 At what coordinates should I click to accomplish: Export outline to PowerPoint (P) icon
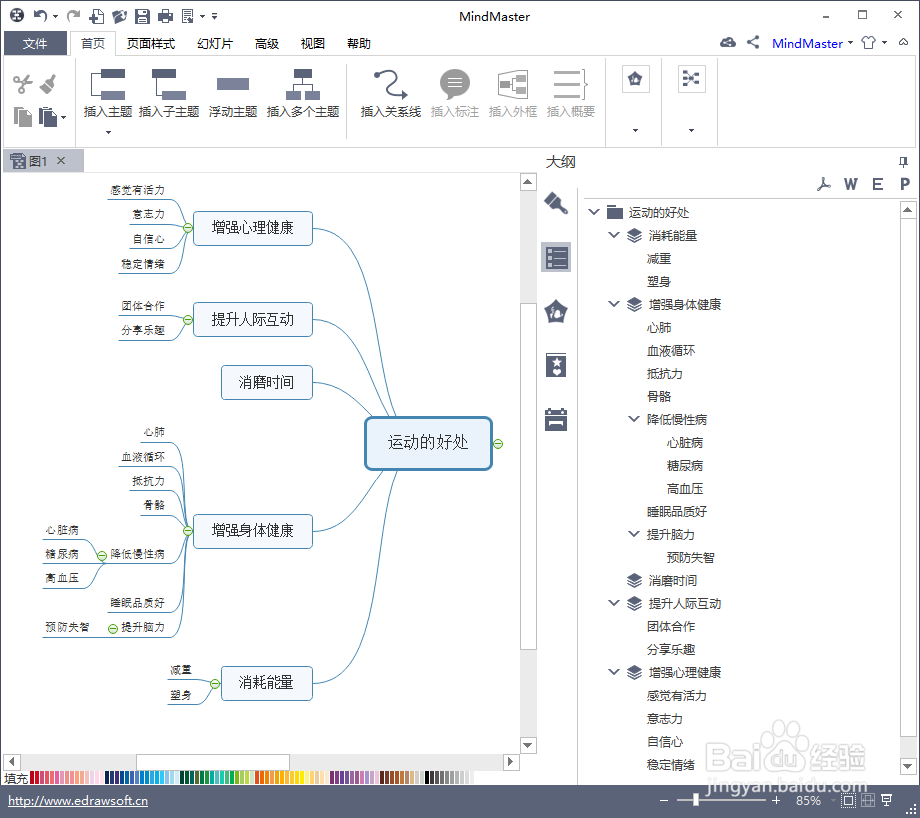point(905,184)
